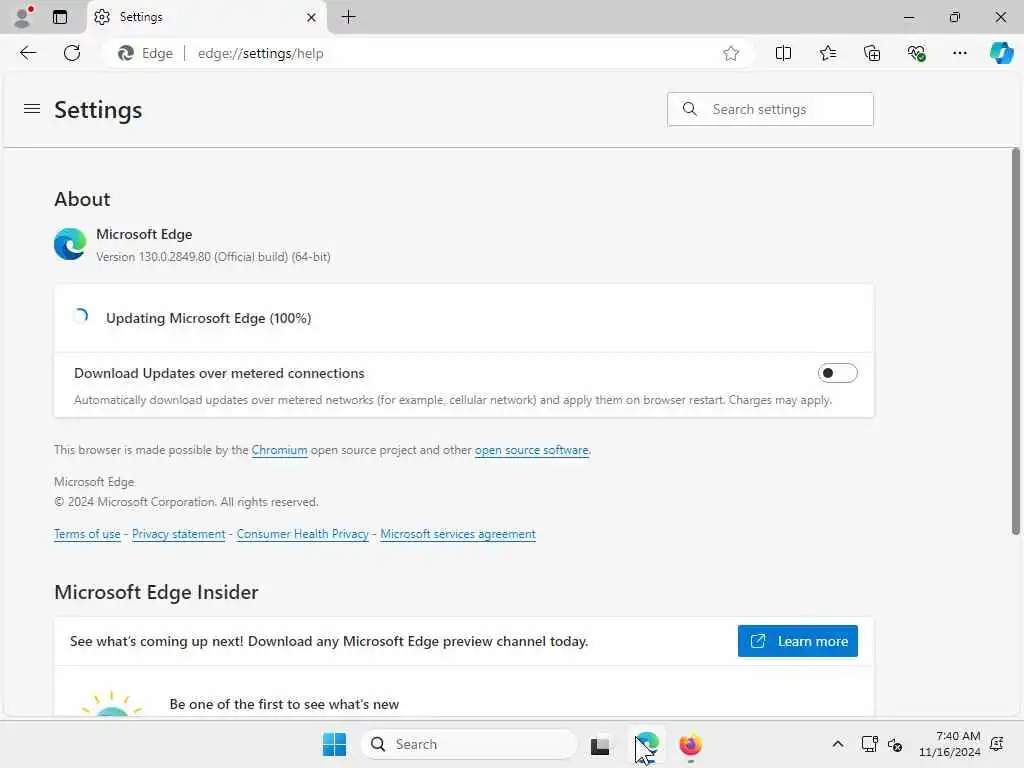Viewport: 1024px width, 768px height.
Task: Close the Settings tab
Action: 312,17
